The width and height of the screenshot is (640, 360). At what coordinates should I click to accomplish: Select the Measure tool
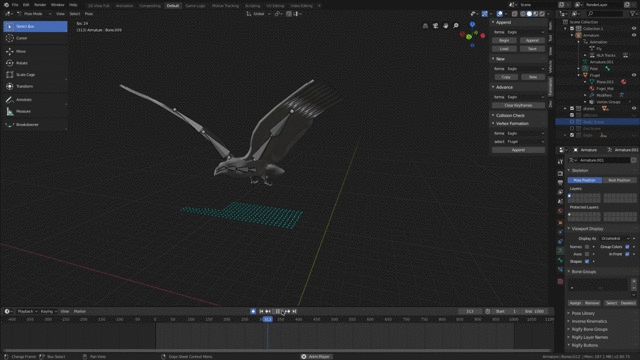coord(35,111)
